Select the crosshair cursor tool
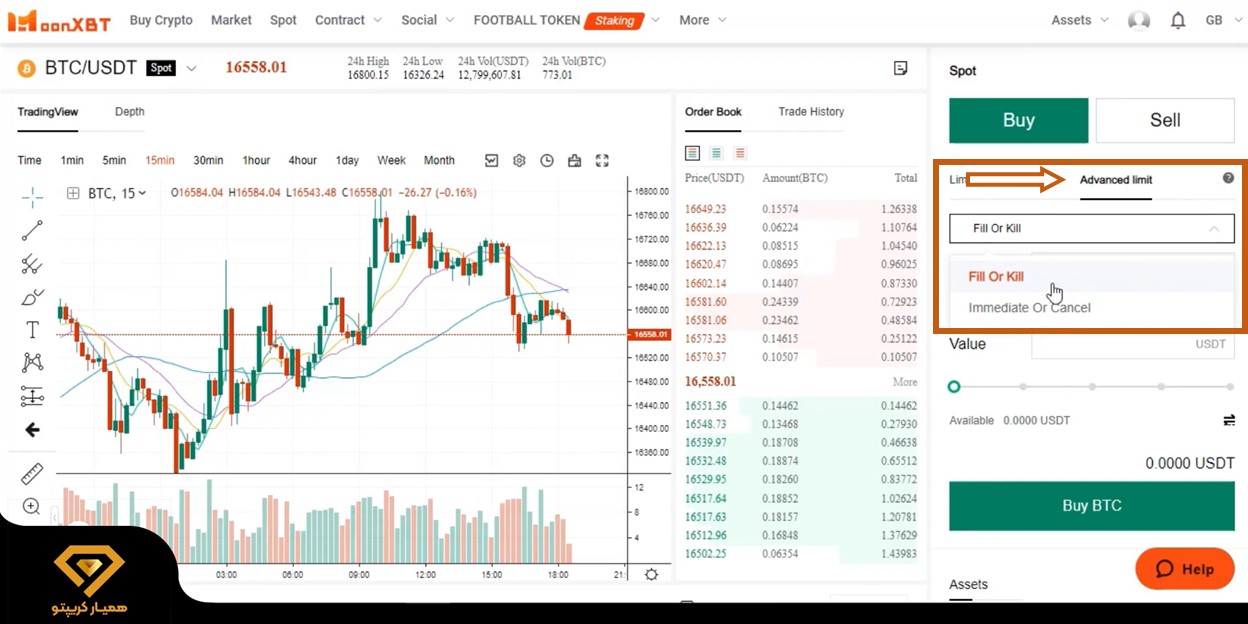 pyautogui.click(x=32, y=197)
